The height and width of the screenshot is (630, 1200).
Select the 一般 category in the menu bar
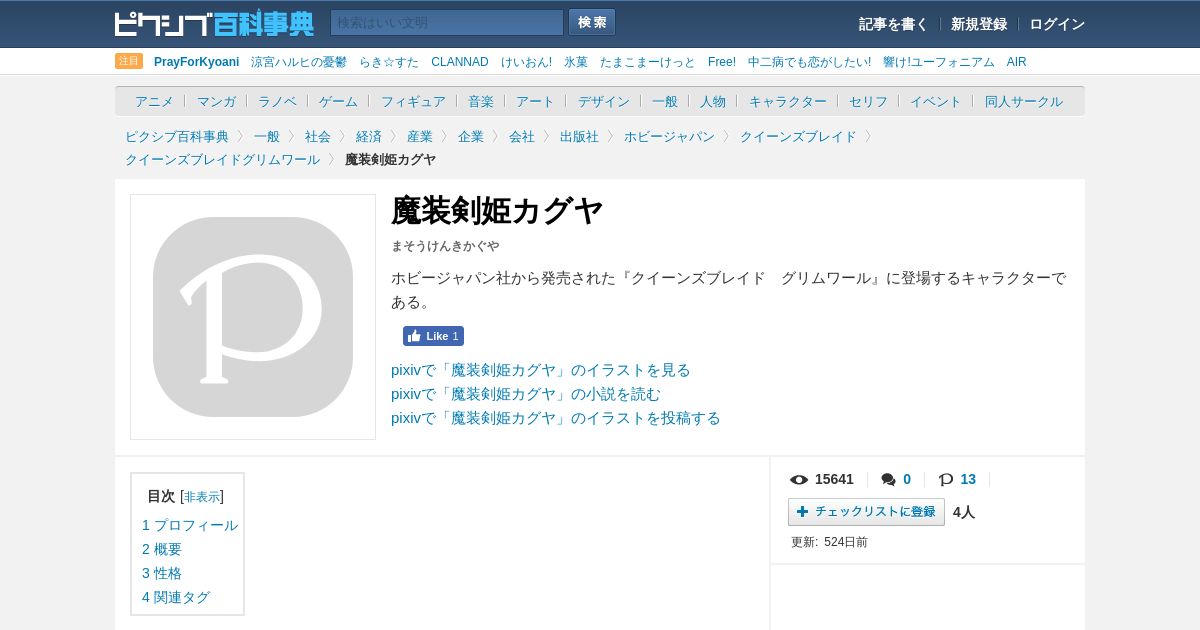tap(665, 101)
